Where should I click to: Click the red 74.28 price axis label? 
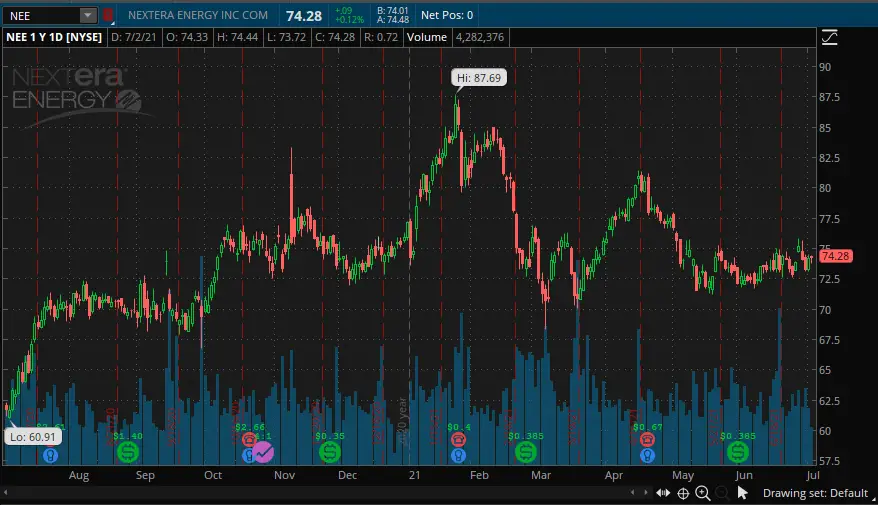[x=835, y=256]
